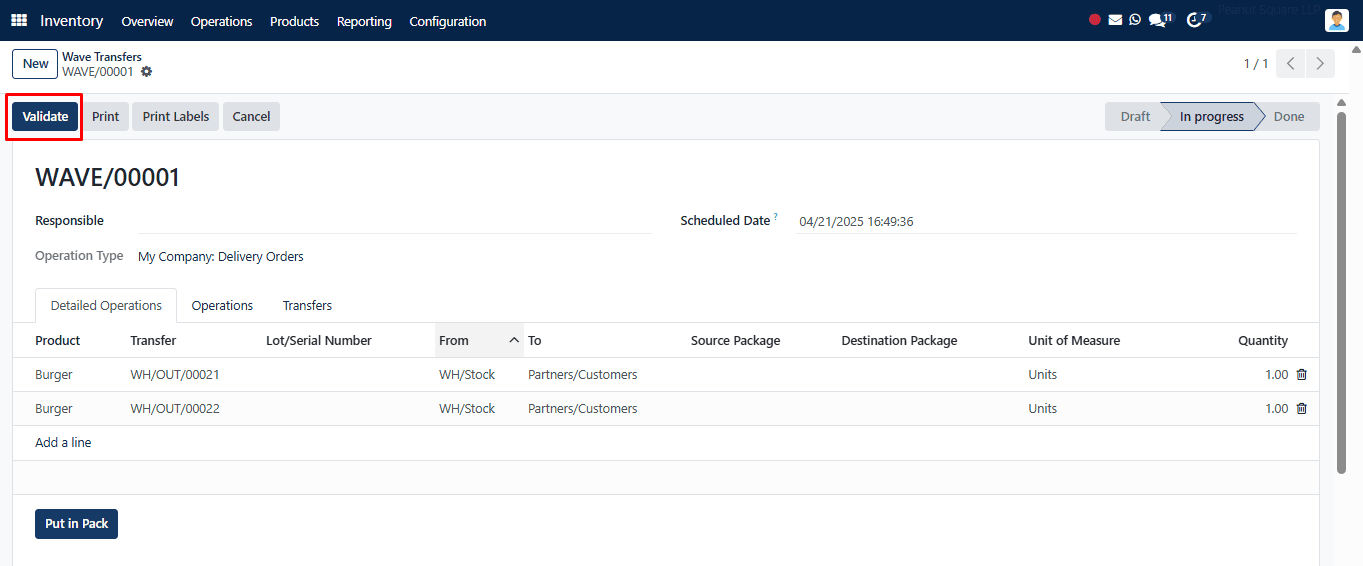This screenshot has height=566, width=1363.
Task: Click the Inventory app title
Action: tap(71, 21)
